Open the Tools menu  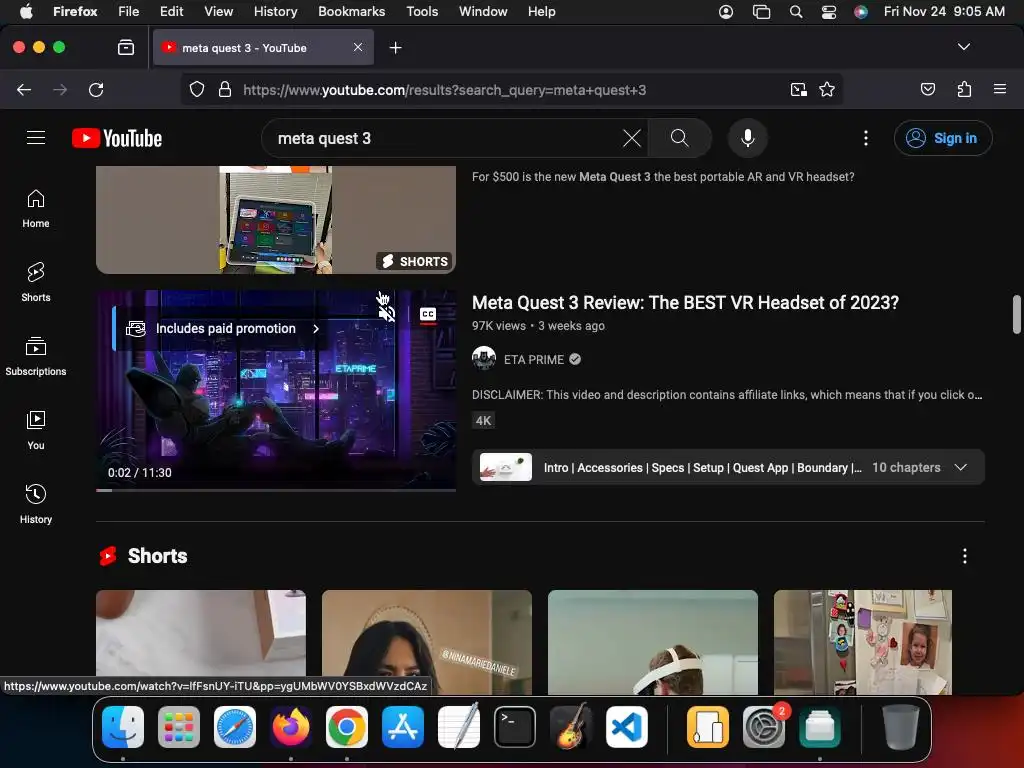(422, 11)
